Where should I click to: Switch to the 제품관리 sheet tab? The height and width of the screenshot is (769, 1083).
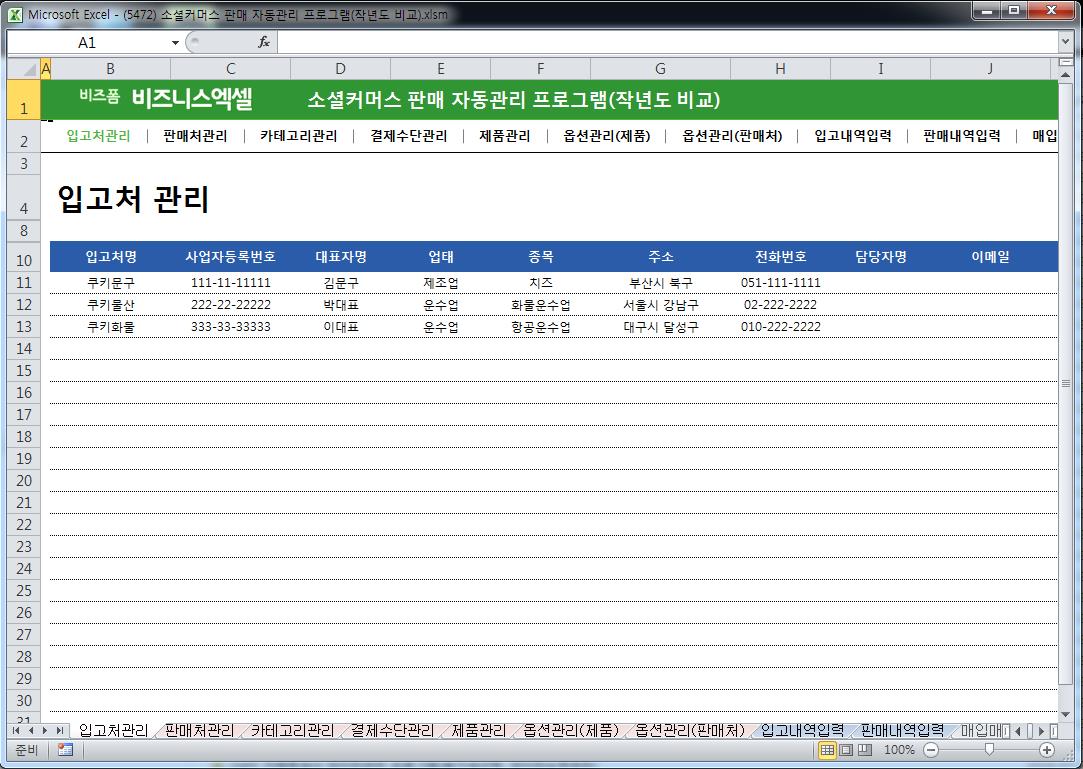click(x=479, y=730)
